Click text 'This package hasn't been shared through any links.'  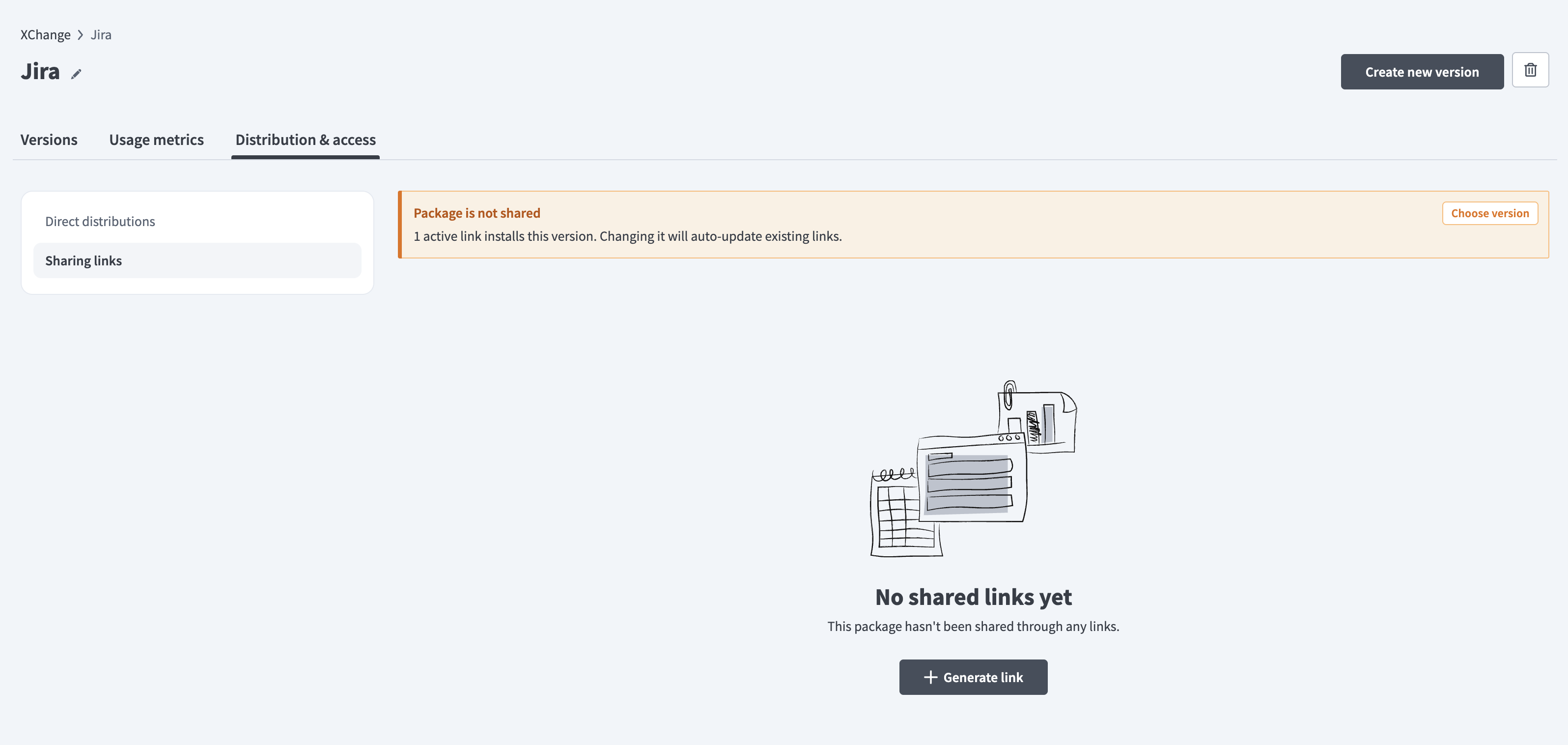[973, 626]
